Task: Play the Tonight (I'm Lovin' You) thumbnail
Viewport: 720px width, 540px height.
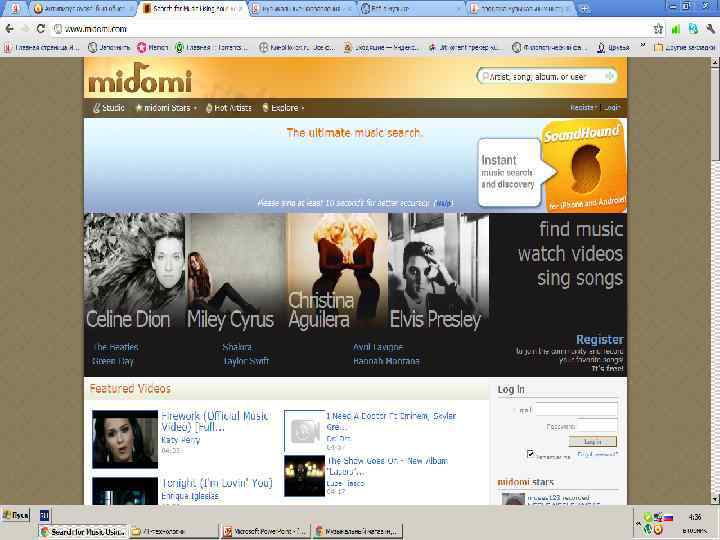Action: (125, 491)
